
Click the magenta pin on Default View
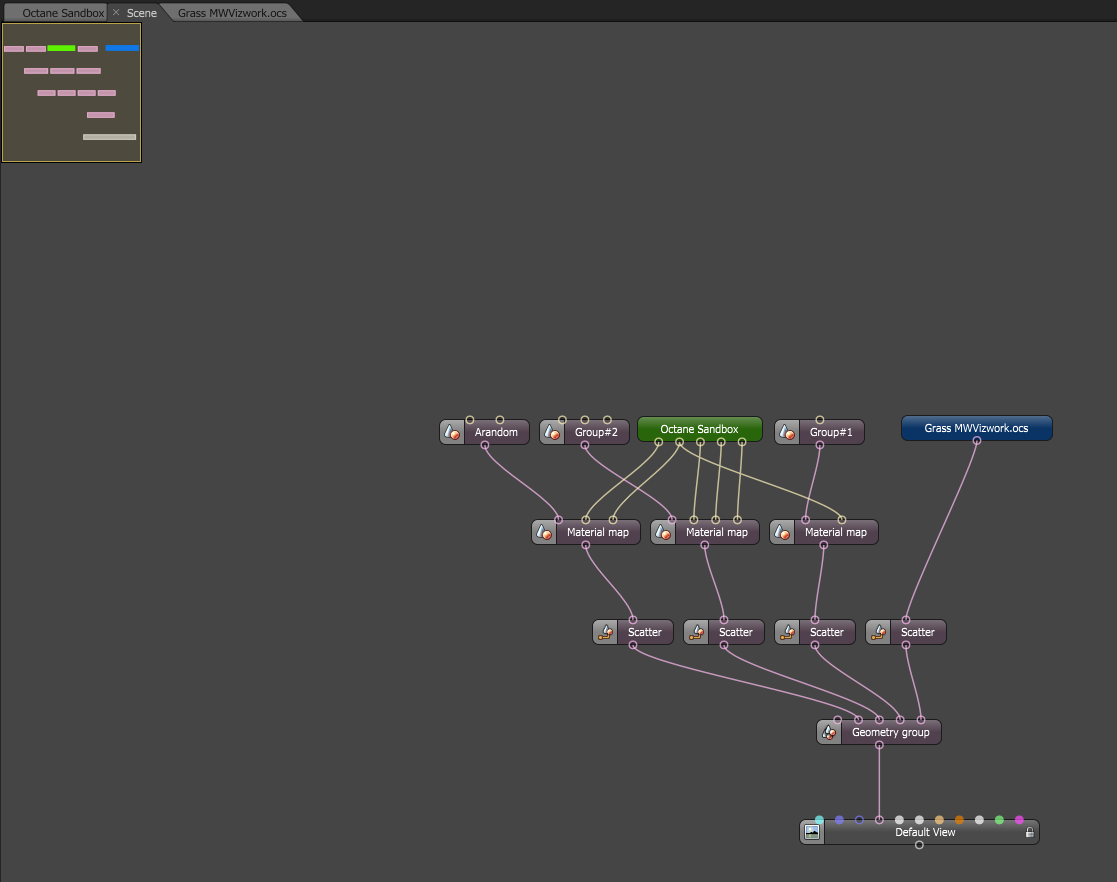click(x=1019, y=820)
